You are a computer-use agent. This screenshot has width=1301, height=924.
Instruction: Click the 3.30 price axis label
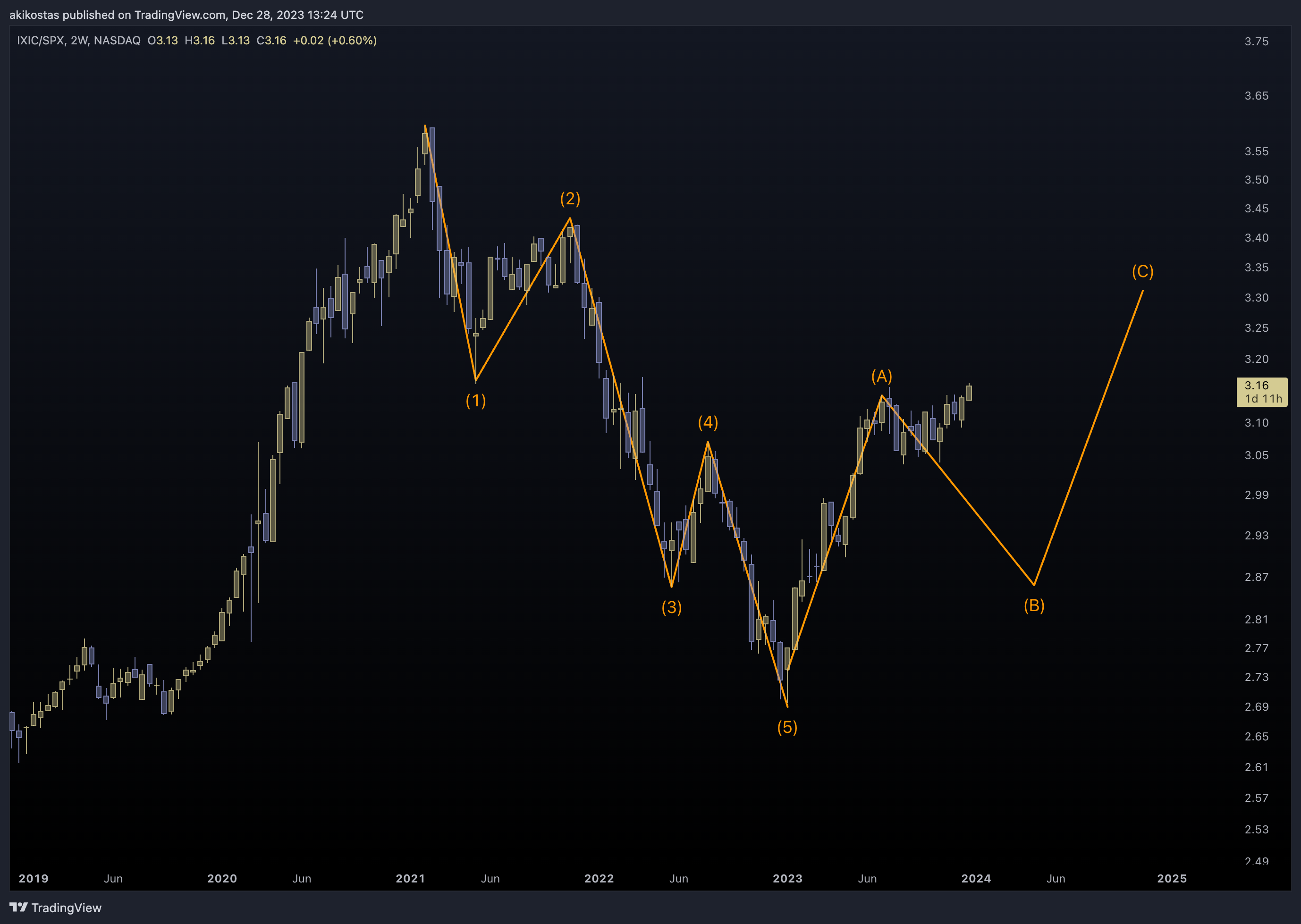[x=1257, y=298]
